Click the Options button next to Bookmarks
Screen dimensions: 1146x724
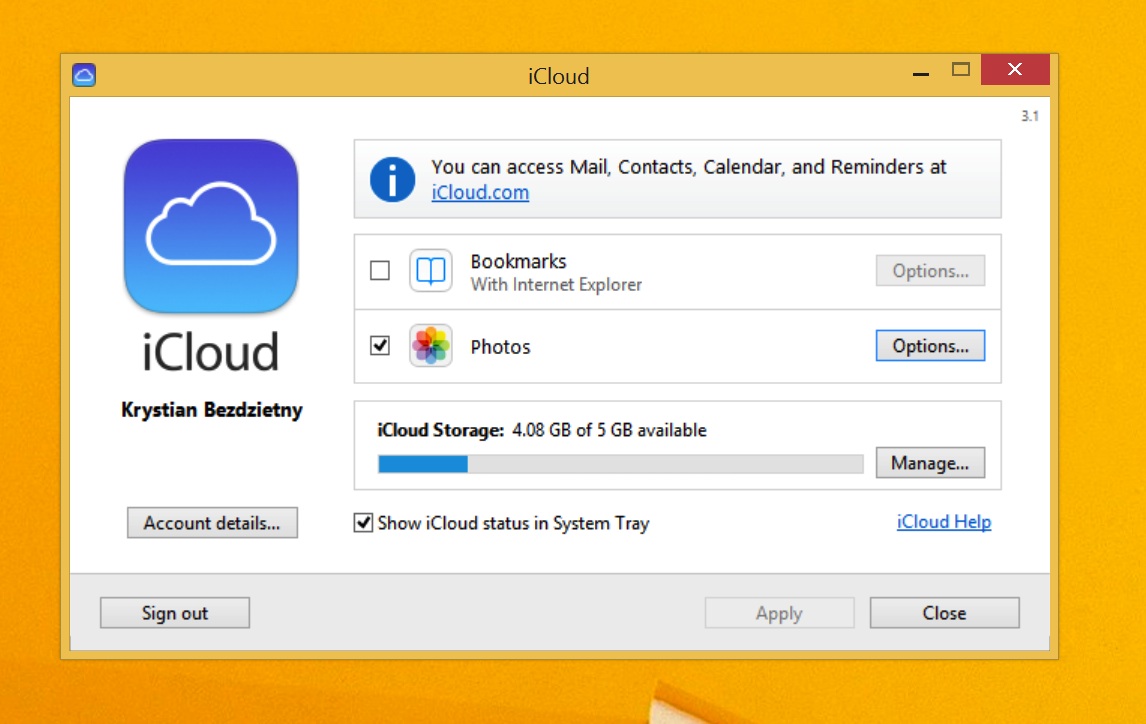pos(930,271)
